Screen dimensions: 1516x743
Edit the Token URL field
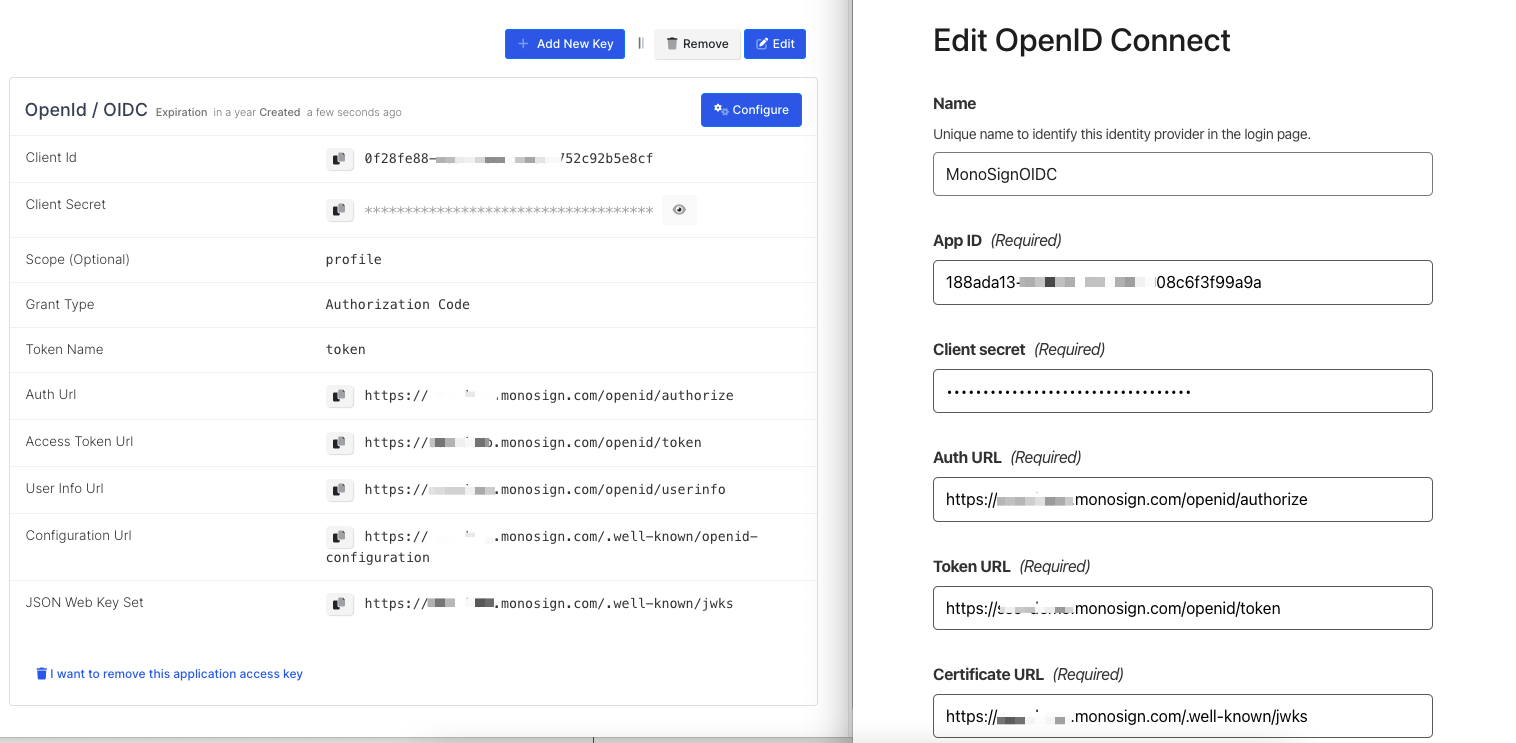(x=1182, y=608)
